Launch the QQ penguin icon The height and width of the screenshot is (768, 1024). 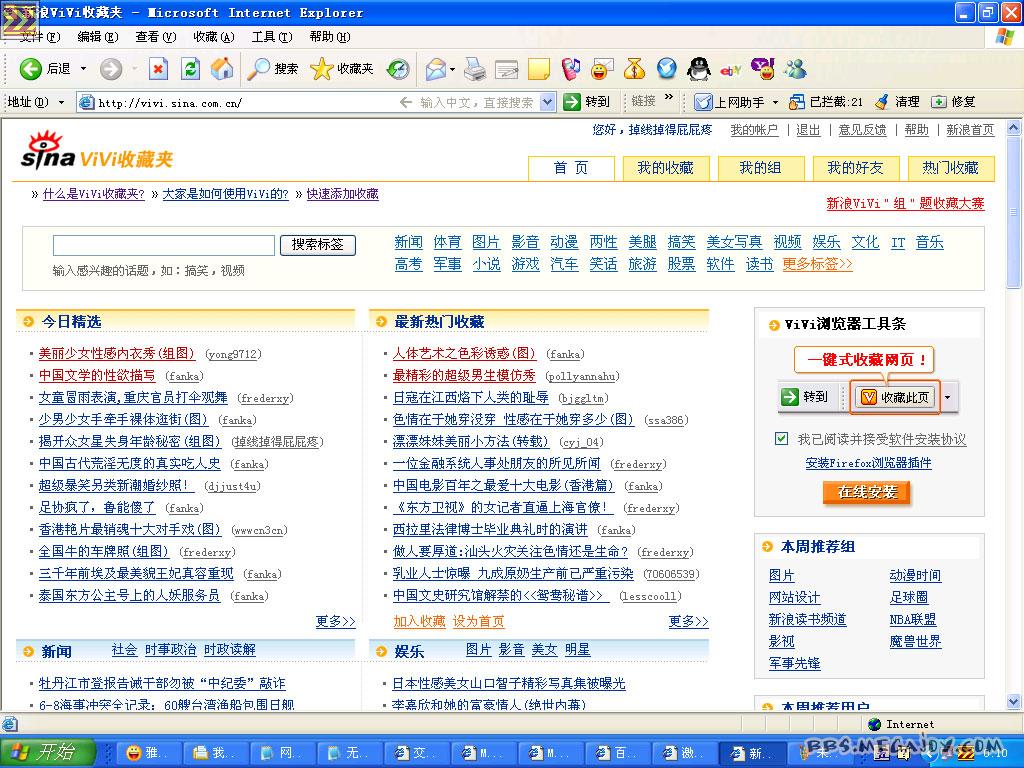pyautogui.click(x=698, y=69)
